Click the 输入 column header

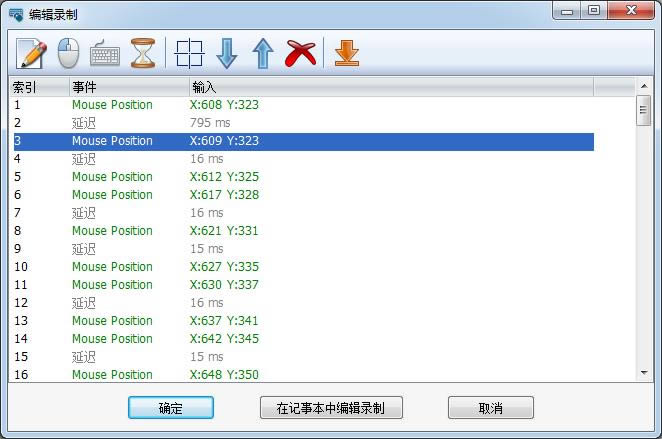(390, 87)
